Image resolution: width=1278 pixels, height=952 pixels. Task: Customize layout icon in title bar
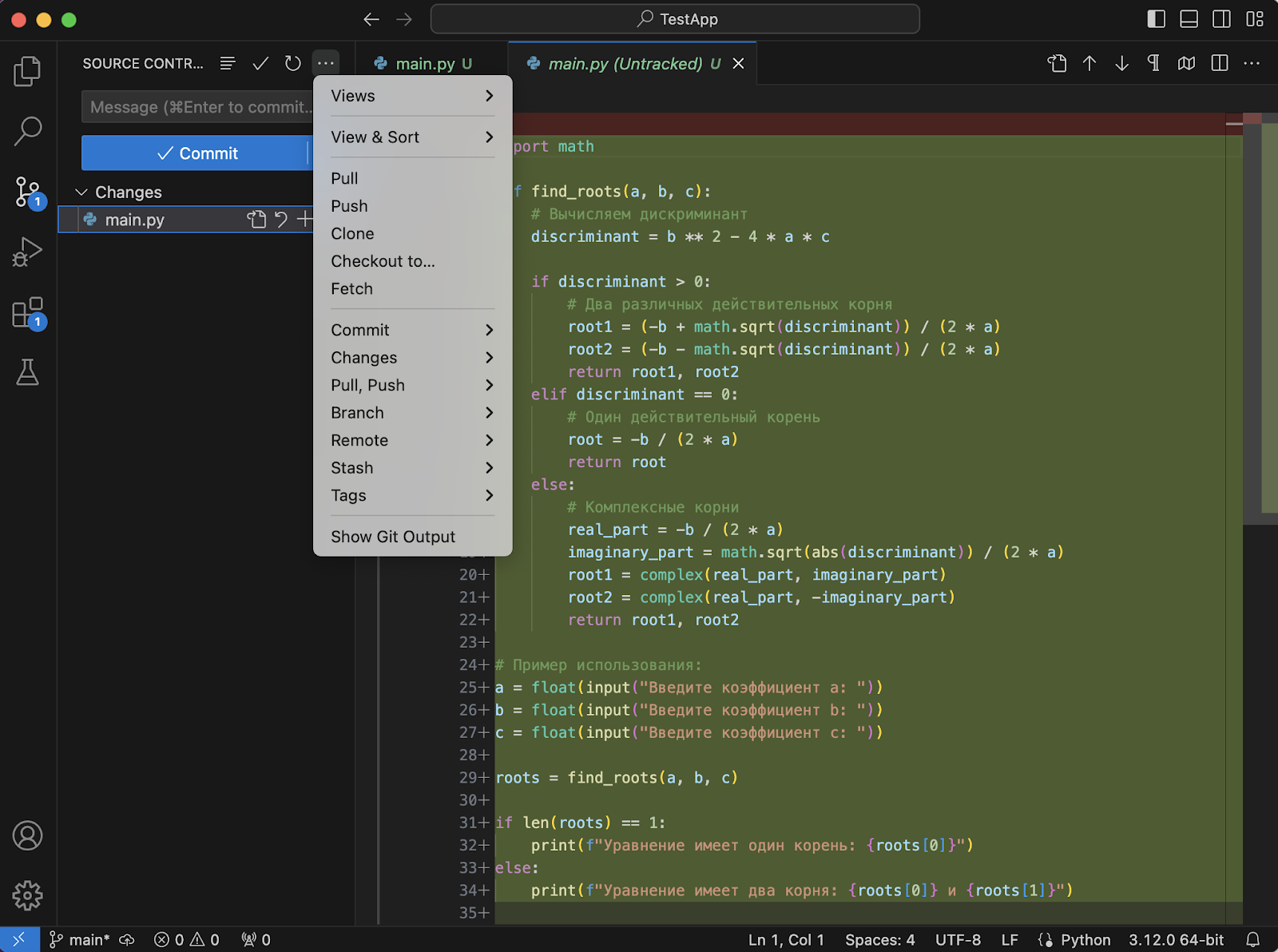1255,19
